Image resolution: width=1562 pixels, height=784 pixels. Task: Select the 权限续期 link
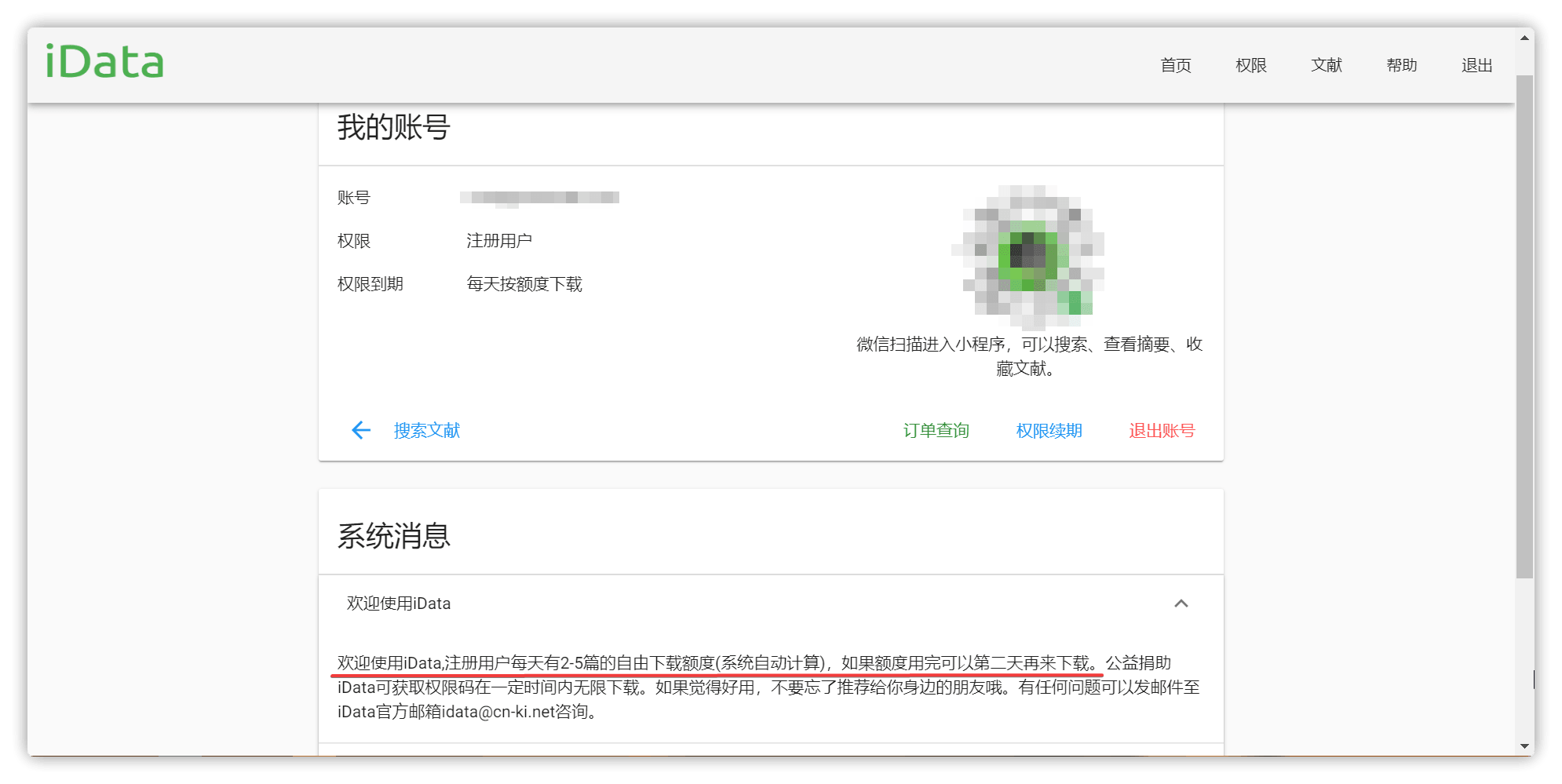coord(1049,430)
